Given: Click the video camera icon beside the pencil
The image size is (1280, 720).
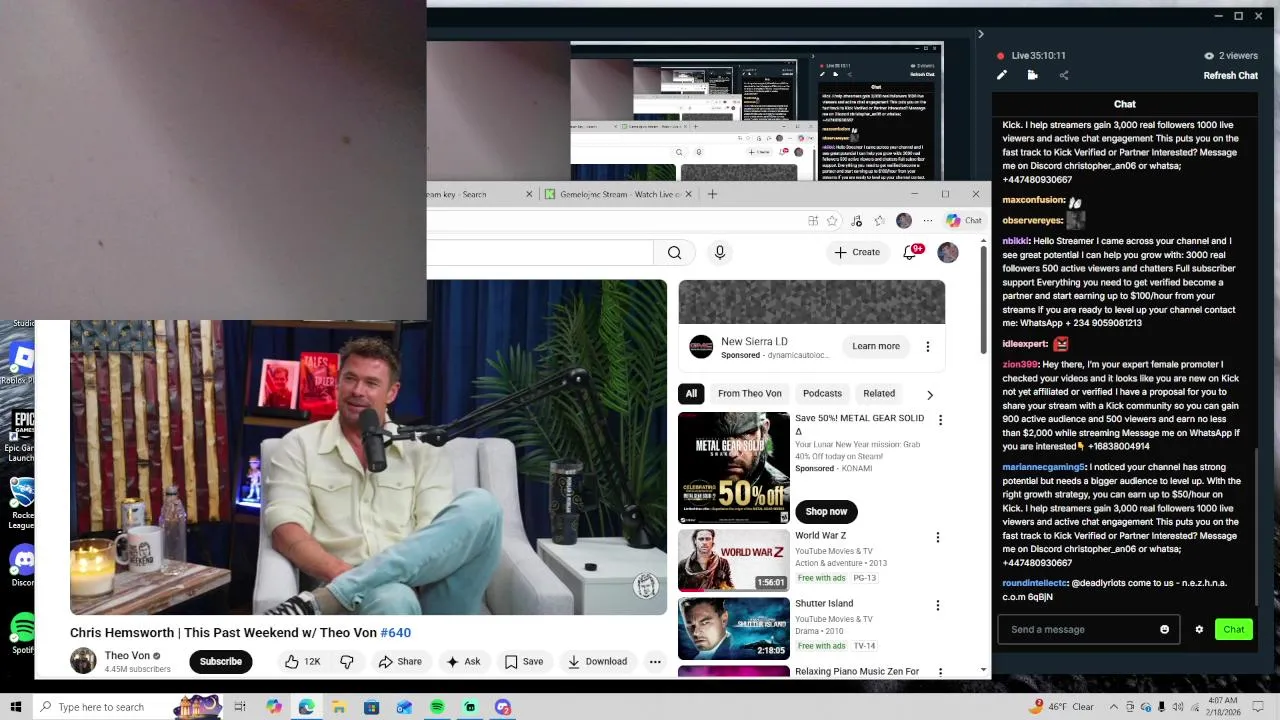Looking at the screenshot, I should click(1032, 75).
